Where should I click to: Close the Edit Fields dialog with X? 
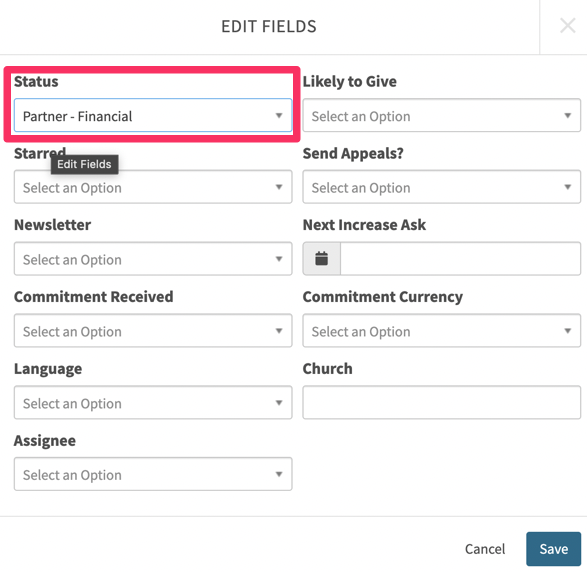[x=567, y=26]
